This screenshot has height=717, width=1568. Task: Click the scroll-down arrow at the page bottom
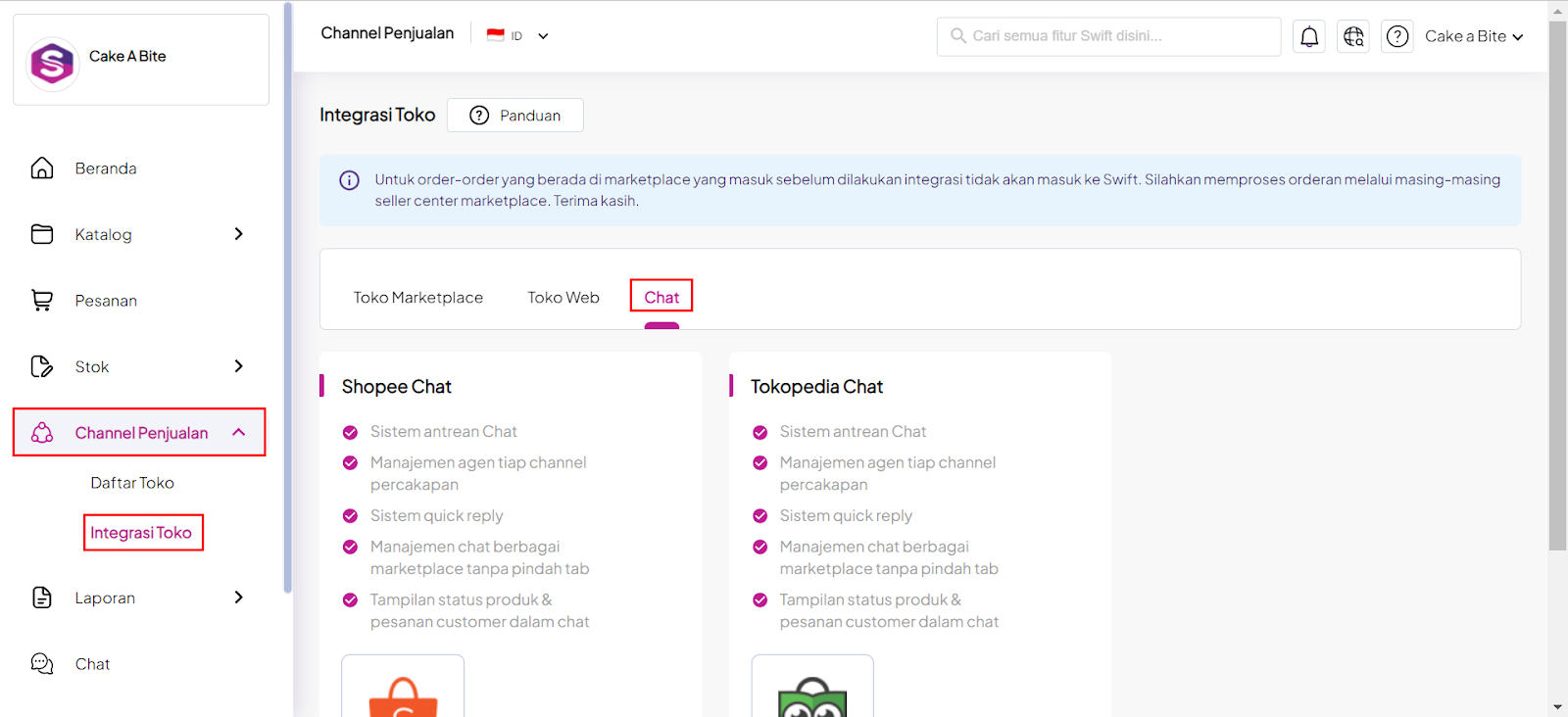1558,707
